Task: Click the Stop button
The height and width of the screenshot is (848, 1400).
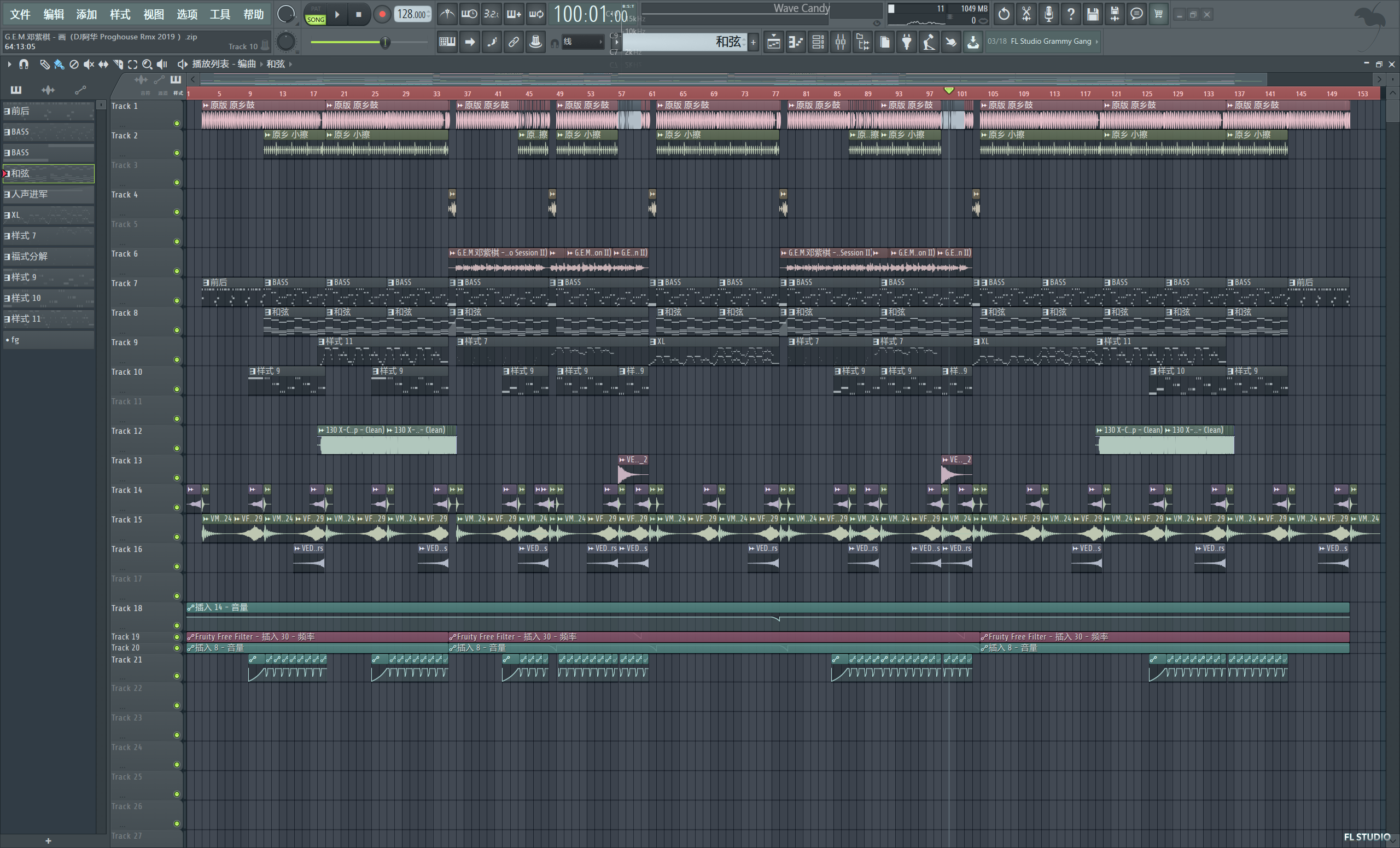Action: 359,14
